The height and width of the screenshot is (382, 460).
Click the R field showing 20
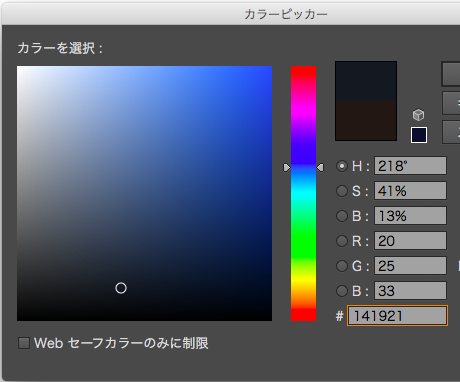point(410,241)
